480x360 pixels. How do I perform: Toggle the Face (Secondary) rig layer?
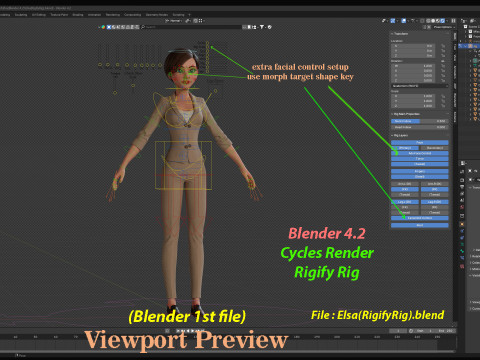435,148
